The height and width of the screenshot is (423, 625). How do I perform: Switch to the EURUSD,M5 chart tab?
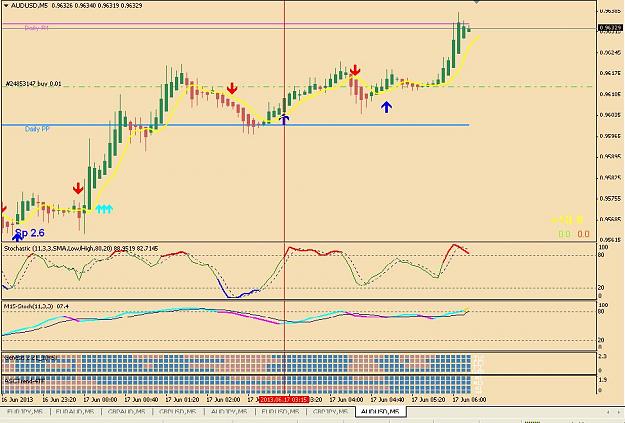[x=280, y=411]
